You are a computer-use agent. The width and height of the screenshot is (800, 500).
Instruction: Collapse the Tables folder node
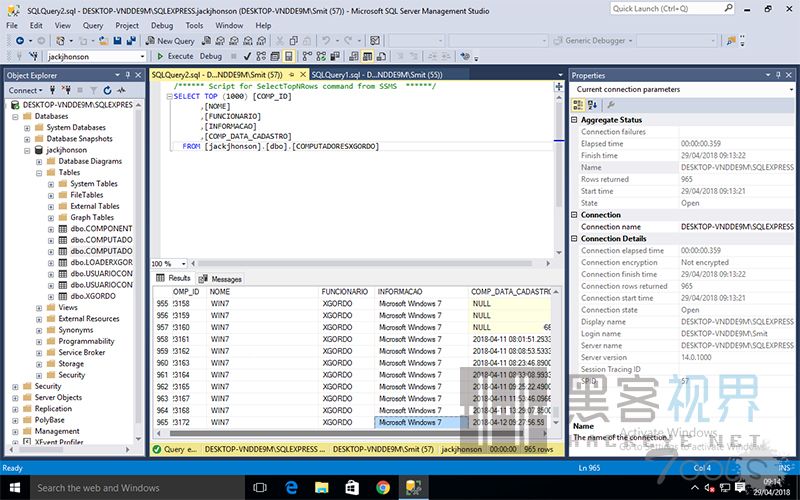pyautogui.click(x=39, y=173)
